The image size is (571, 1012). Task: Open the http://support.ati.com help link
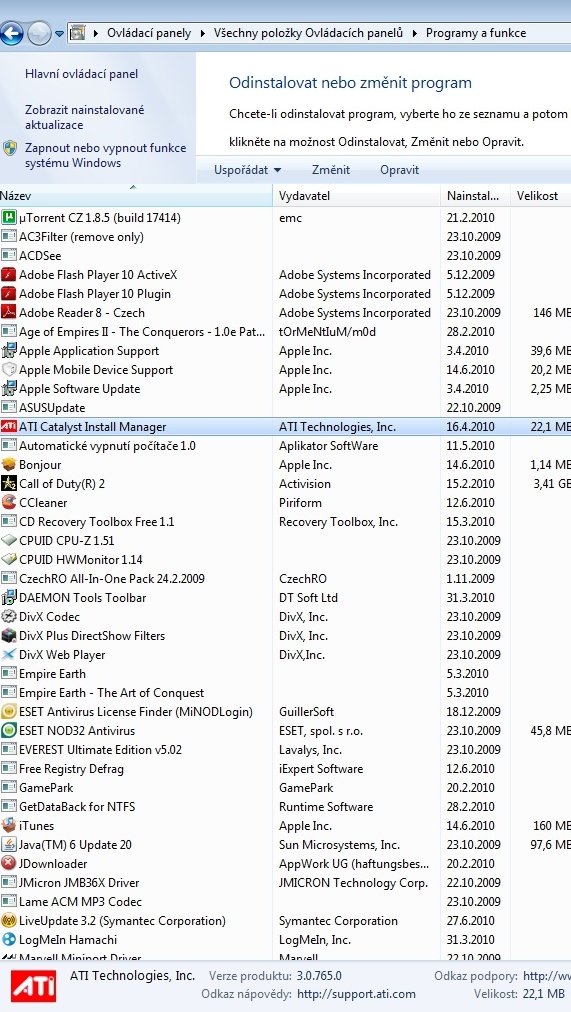(357, 994)
